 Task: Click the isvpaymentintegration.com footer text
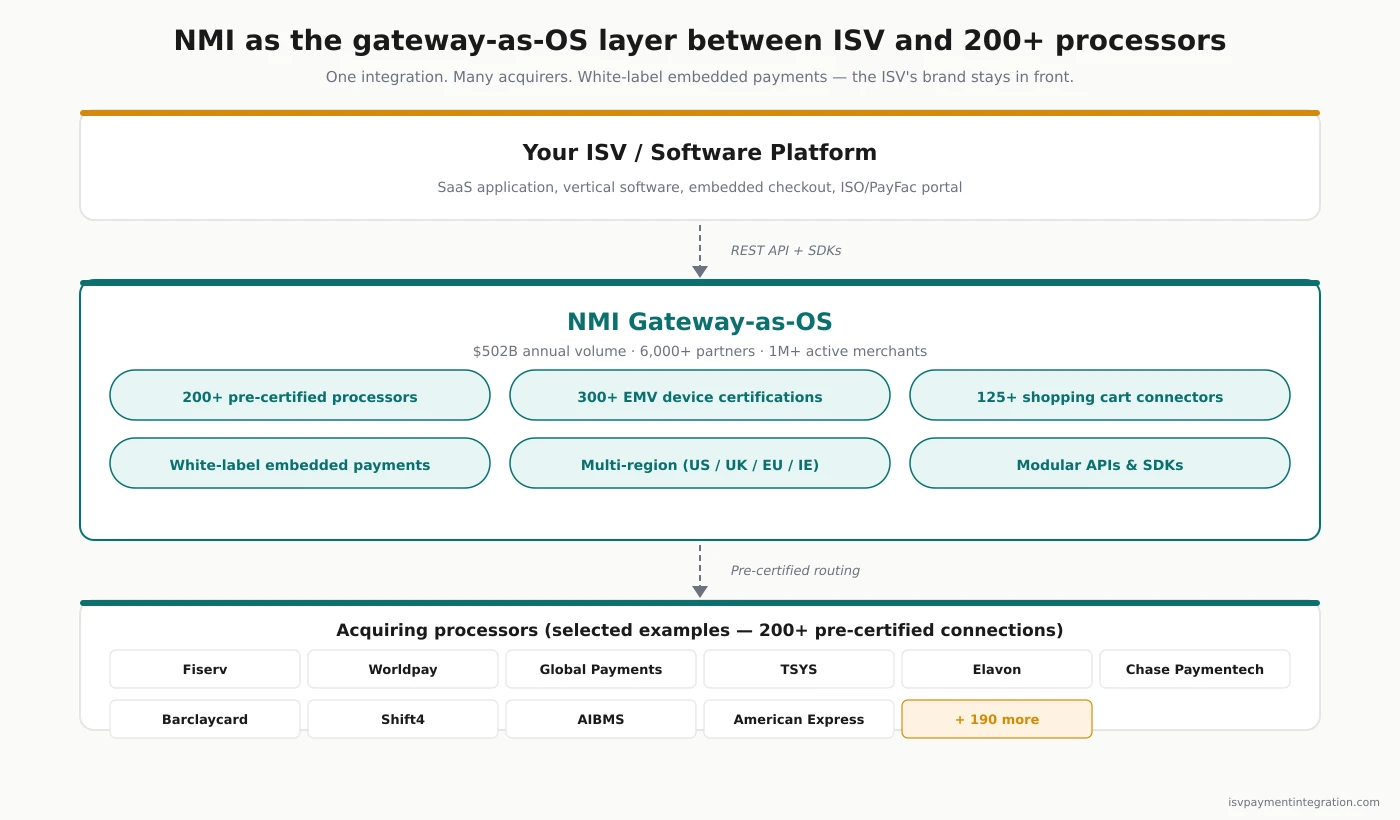[1304, 802]
